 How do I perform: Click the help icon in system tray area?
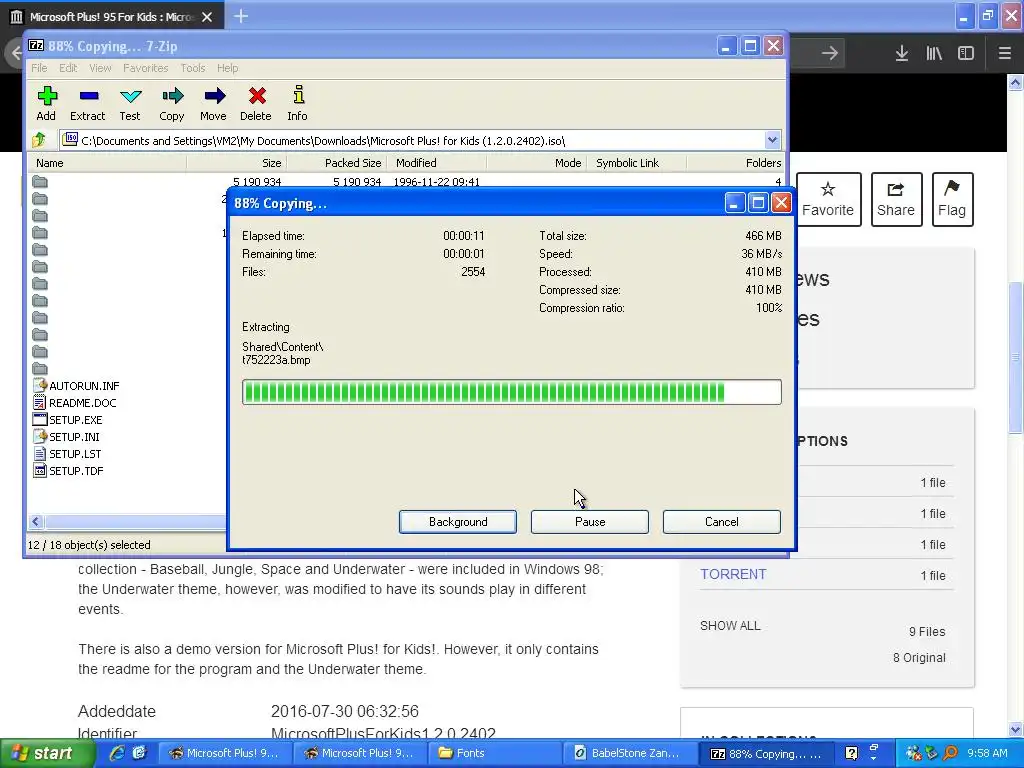[851, 753]
